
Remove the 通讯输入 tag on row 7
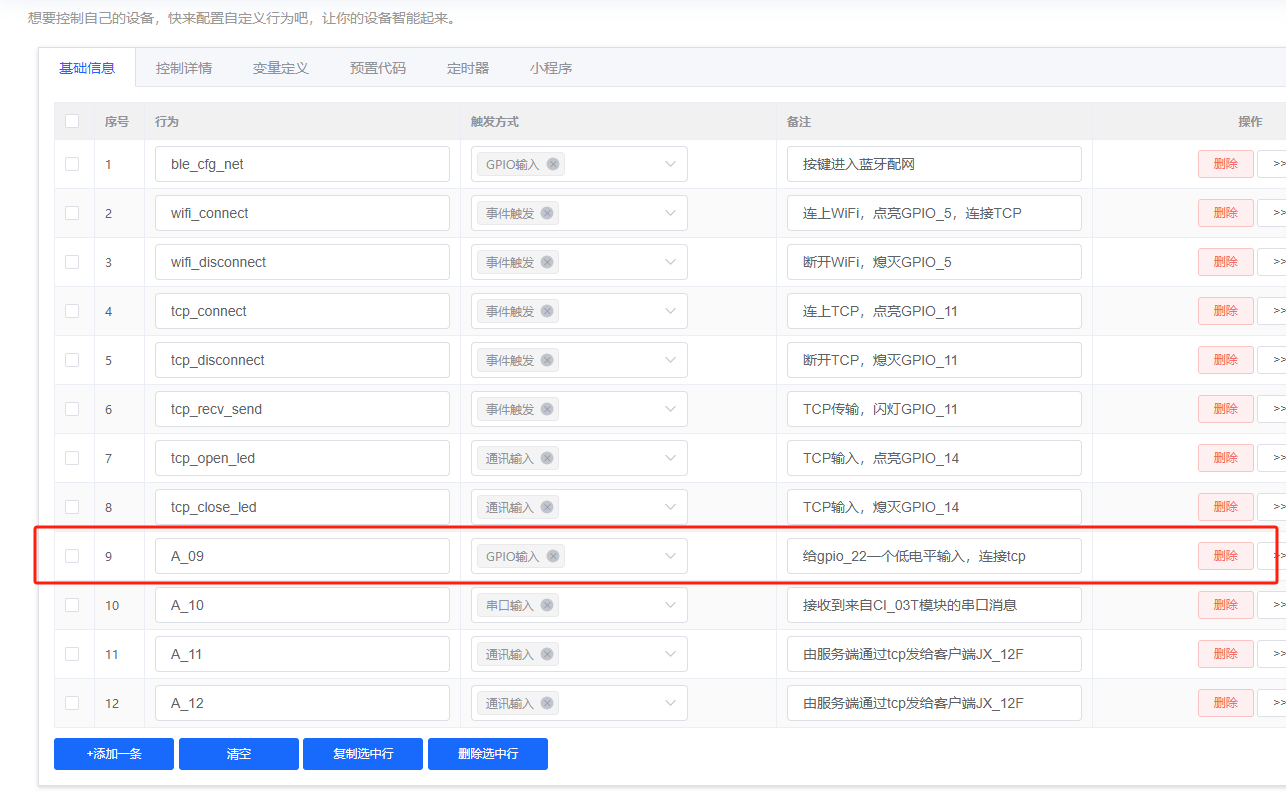[x=547, y=457]
